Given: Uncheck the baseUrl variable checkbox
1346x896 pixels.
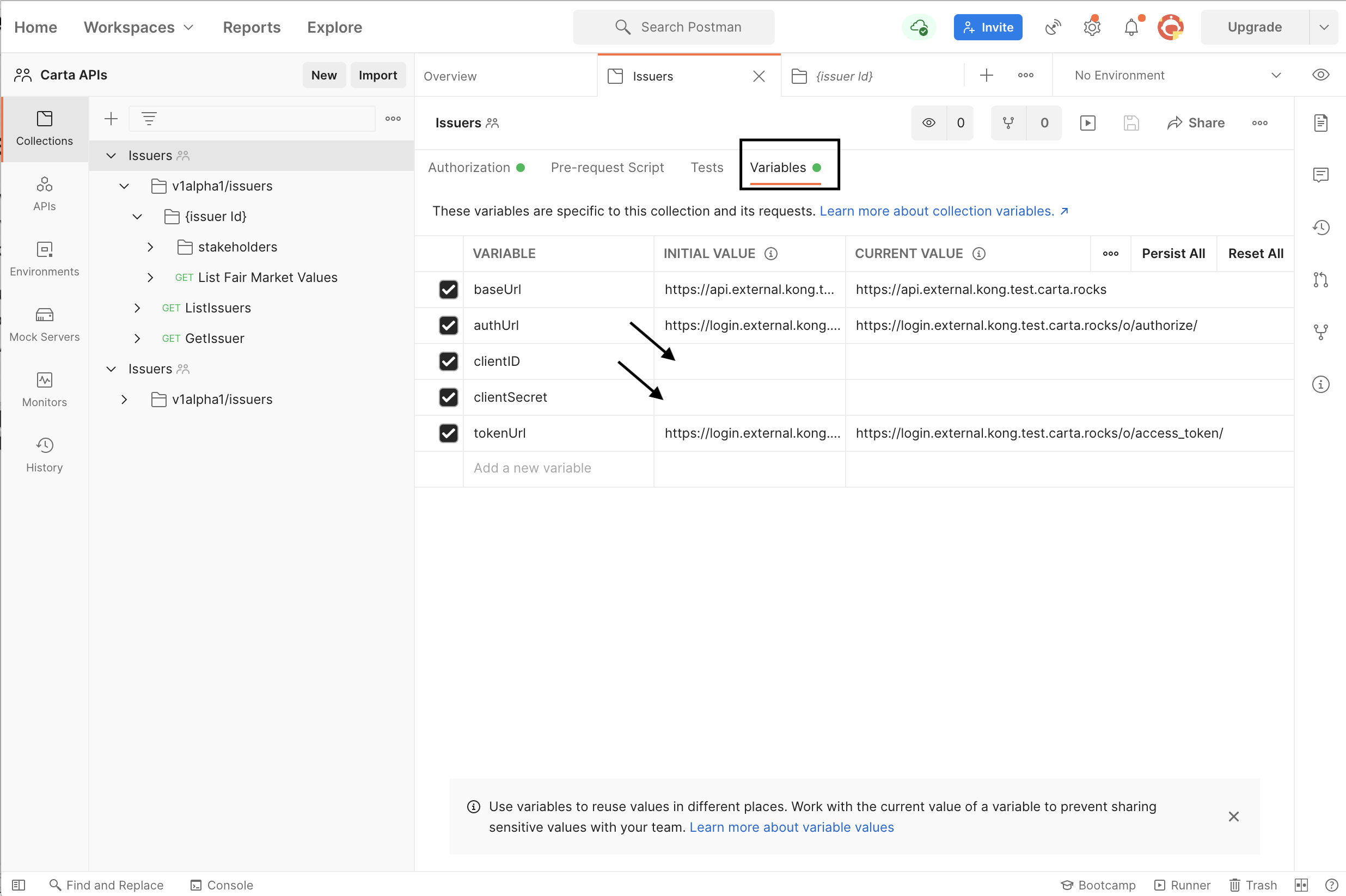Looking at the screenshot, I should pyautogui.click(x=449, y=289).
